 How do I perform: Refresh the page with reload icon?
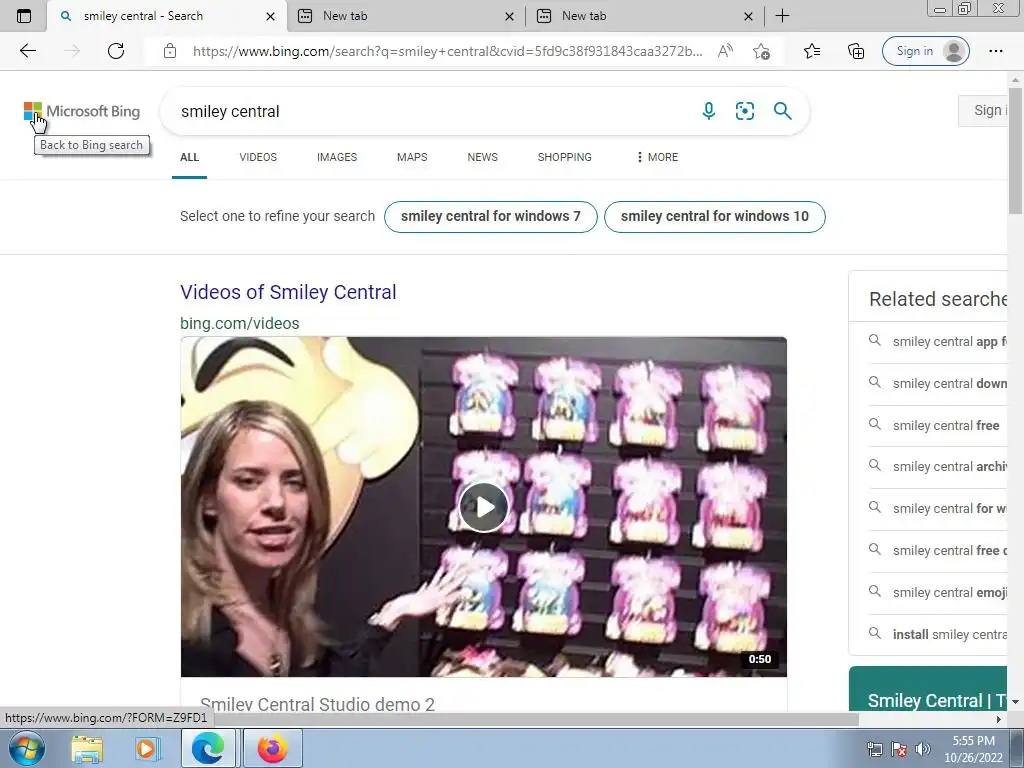click(116, 51)
